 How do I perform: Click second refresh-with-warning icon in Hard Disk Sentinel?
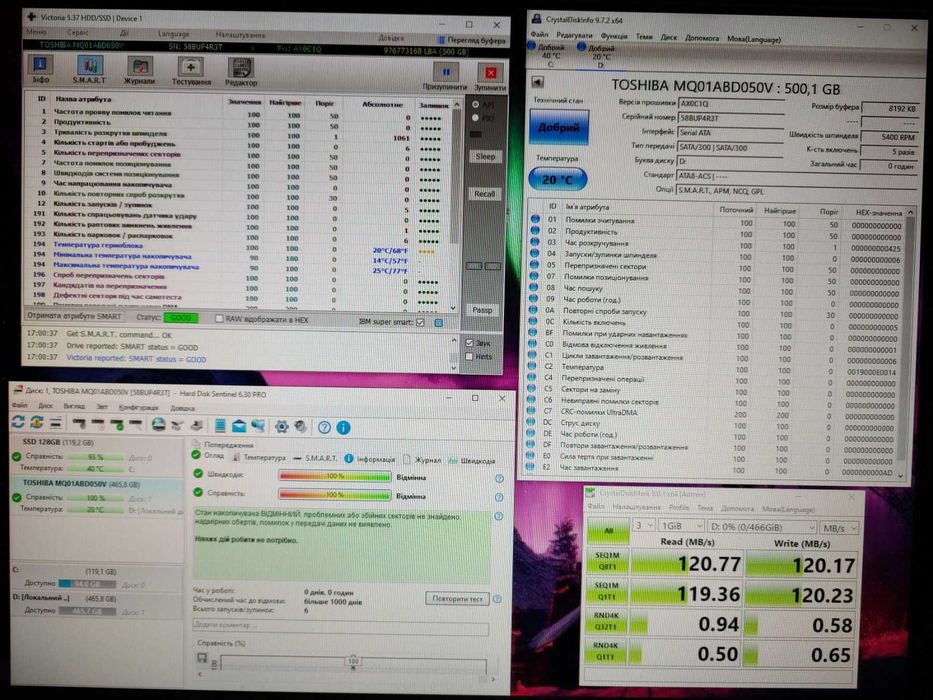click(x=36, y=422)
